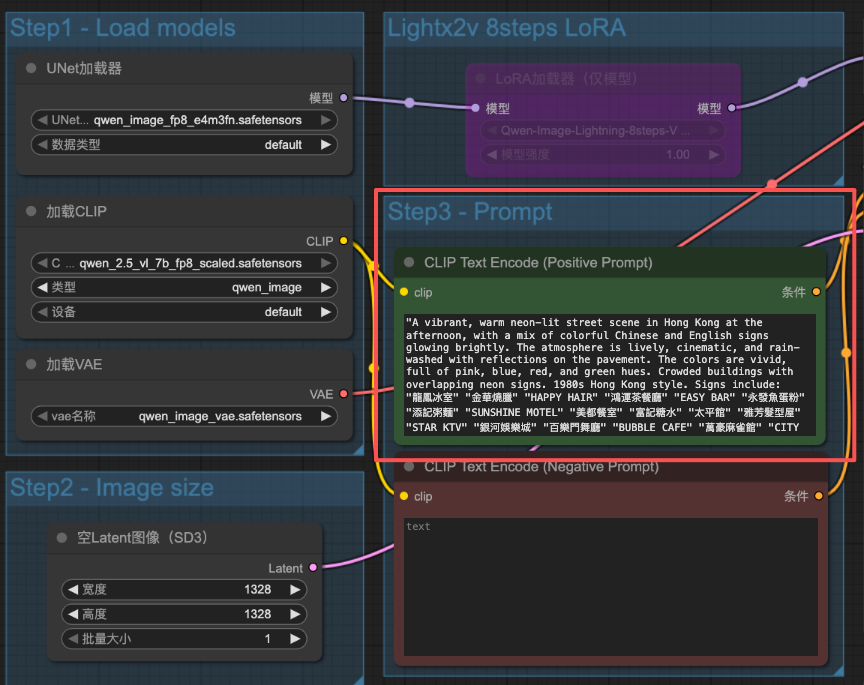
Task: Open the 类型 qwen_image dropdown
Action: (x=182, y=287)
